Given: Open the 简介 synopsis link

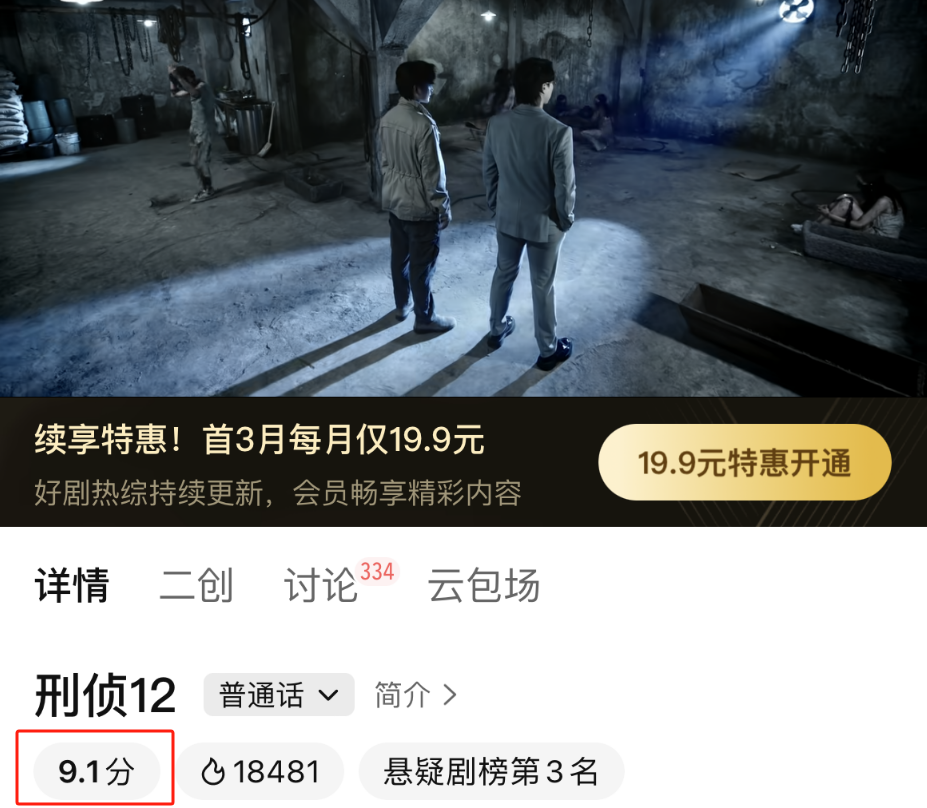Looking at the screenshot, I should 416,695.
